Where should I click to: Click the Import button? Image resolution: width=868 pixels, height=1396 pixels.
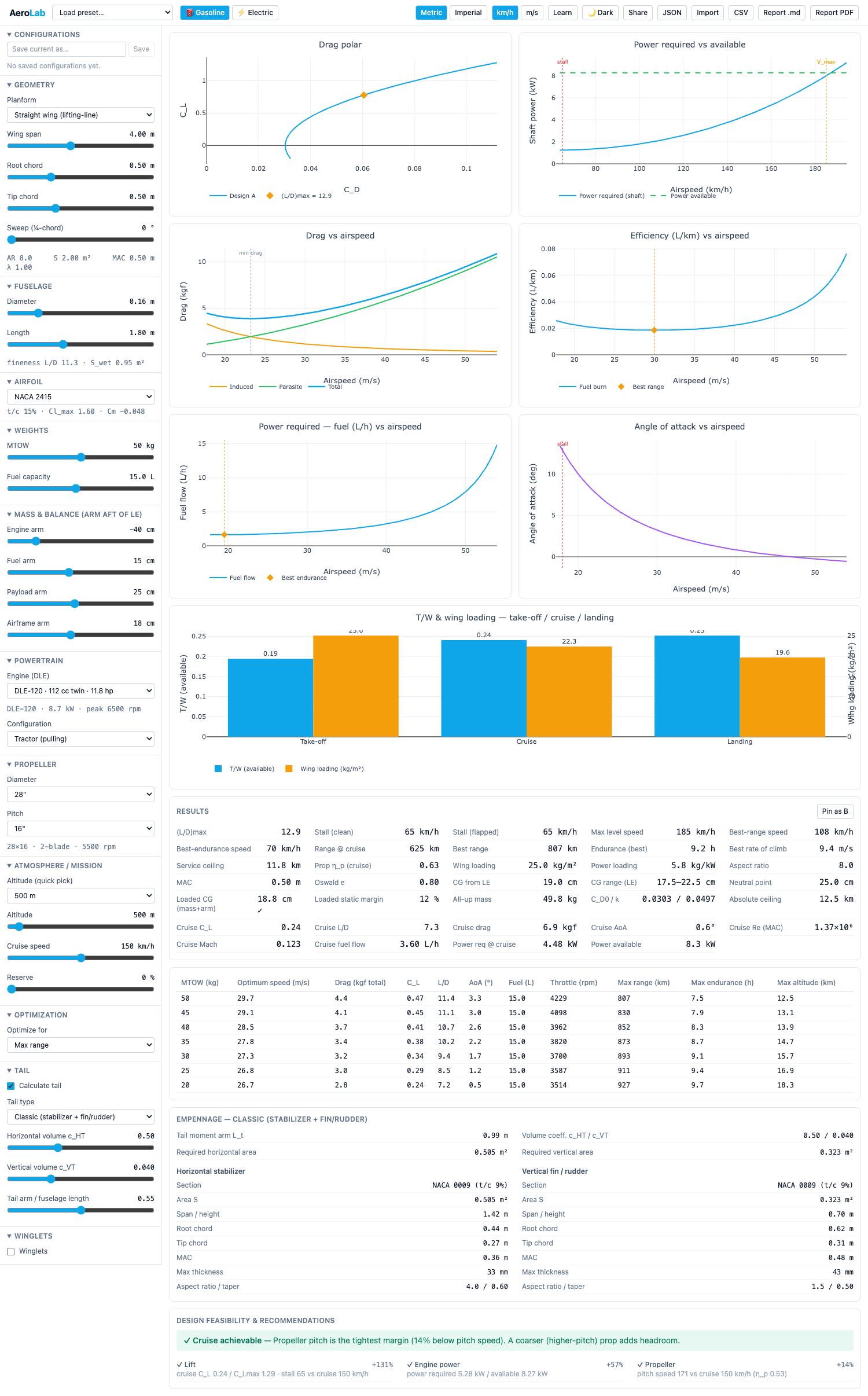[707, 13]
